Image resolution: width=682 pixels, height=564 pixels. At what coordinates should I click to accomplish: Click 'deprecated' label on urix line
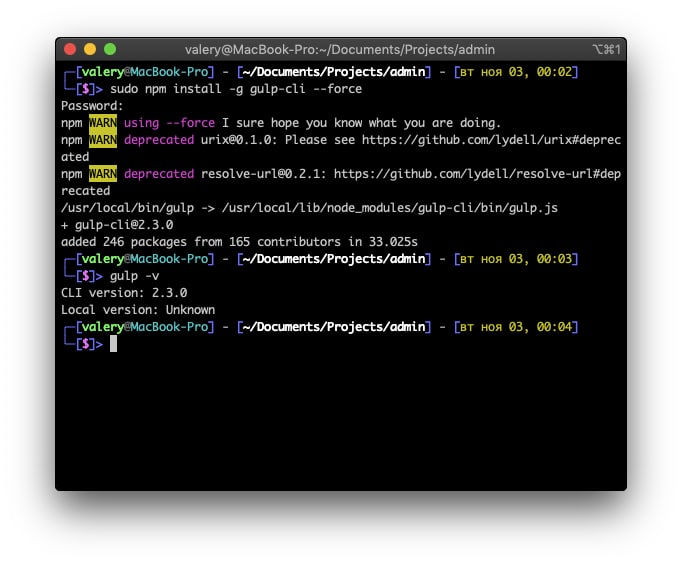pyautogui.click(x=159, y=140)
